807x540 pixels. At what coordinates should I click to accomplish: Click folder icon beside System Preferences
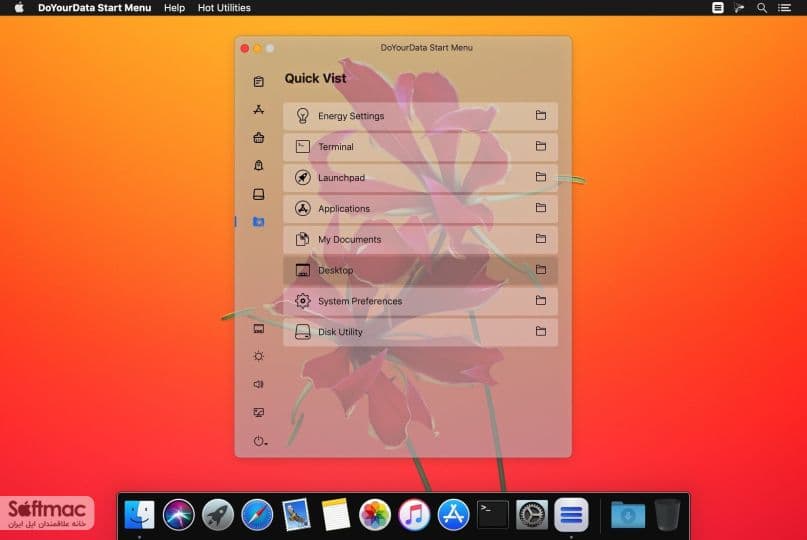[540, 301]
